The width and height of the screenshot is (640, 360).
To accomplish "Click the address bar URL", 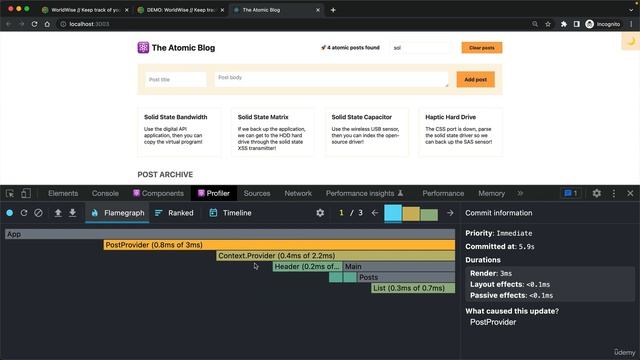I will (x=89, y=24).
